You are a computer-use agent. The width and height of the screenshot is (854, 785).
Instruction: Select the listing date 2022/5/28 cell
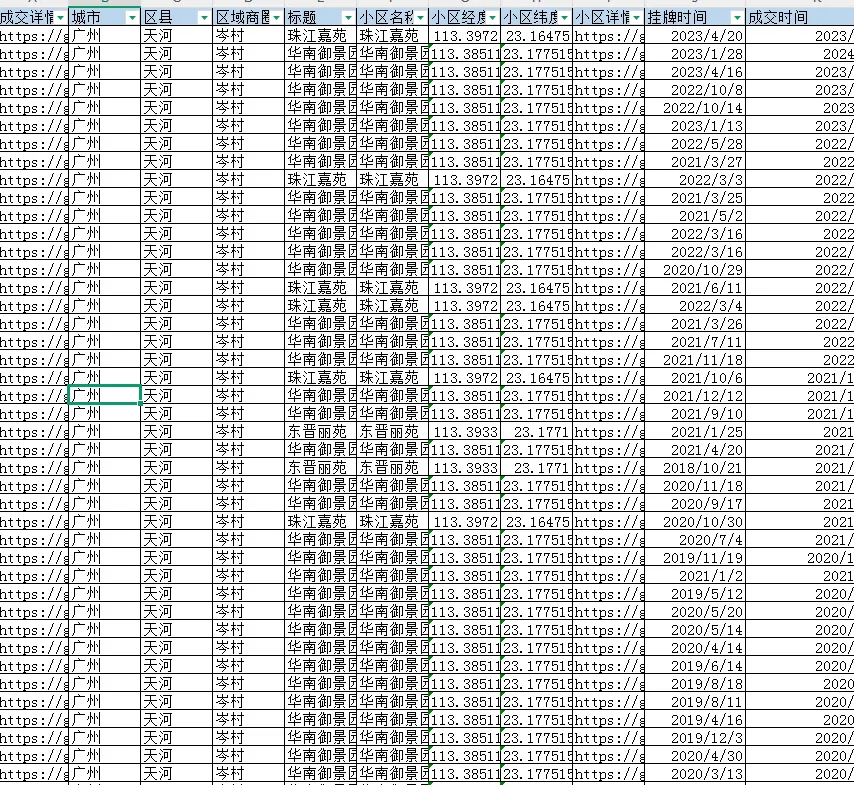(x=695, y=144)
